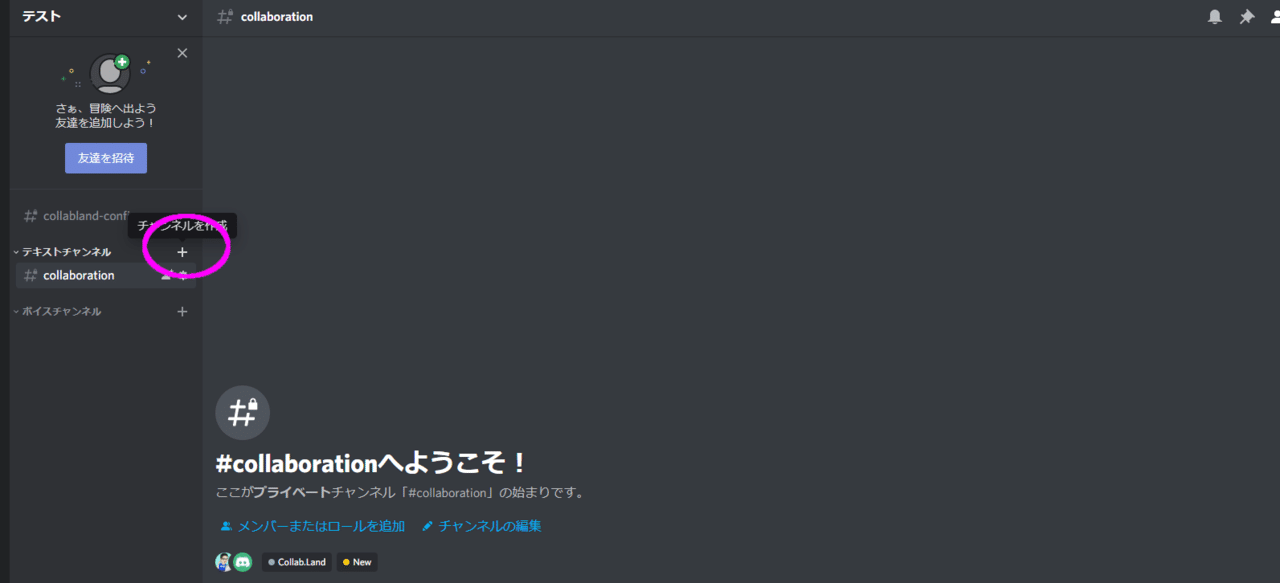Click the Collab.Land role tag
The width and height of the screenshot is (1280, 583).
click(x=297, y=562)
